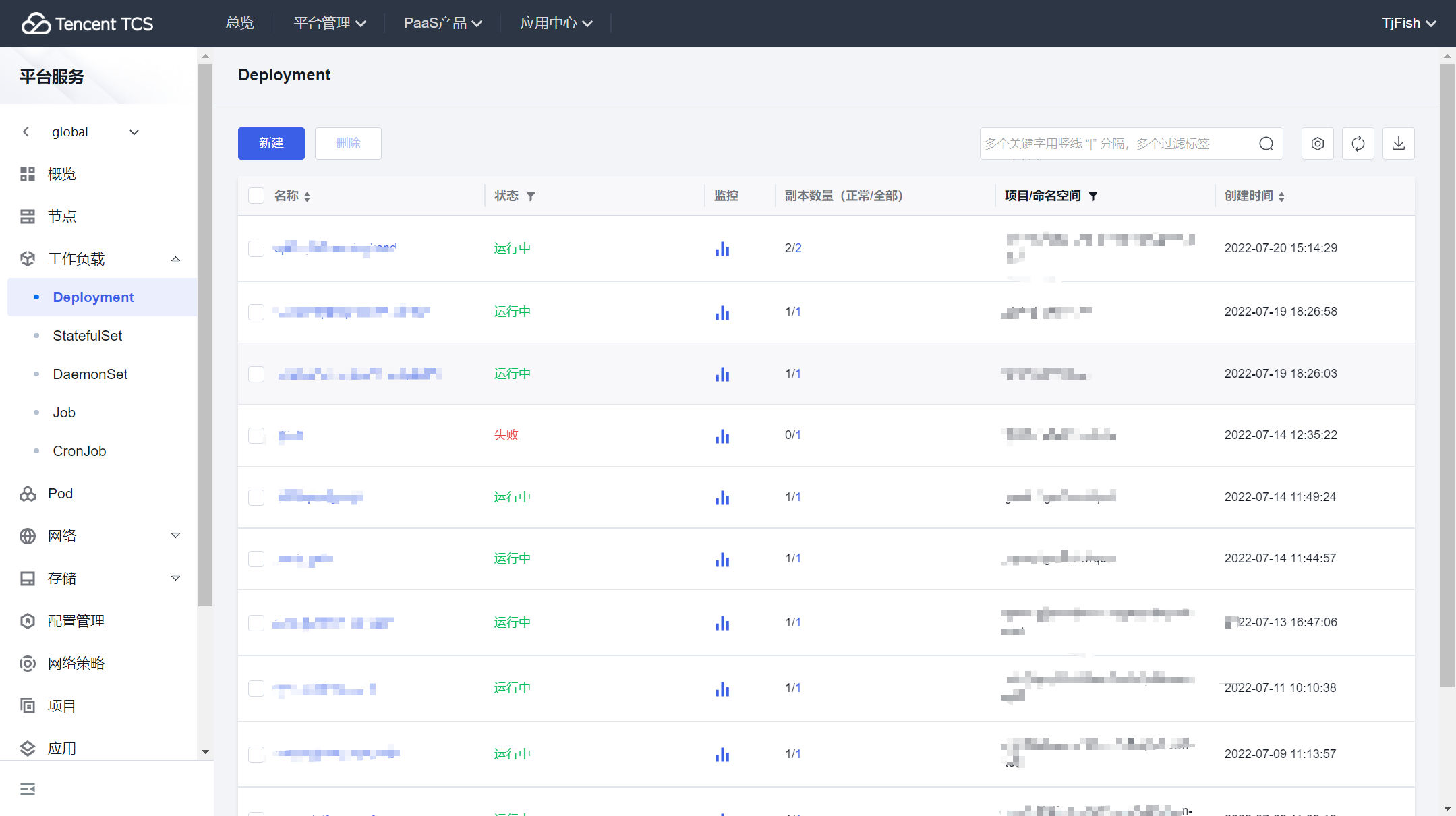Collapse sidebar using bottom menu icon

tap(28, 788)
